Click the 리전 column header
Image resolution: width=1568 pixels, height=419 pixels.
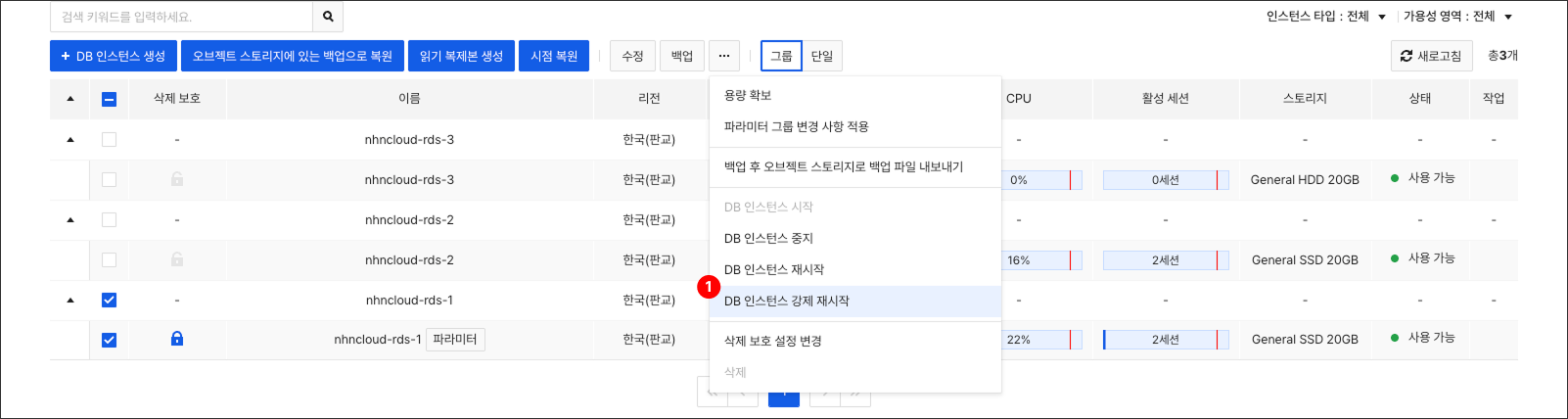point(649,99)
